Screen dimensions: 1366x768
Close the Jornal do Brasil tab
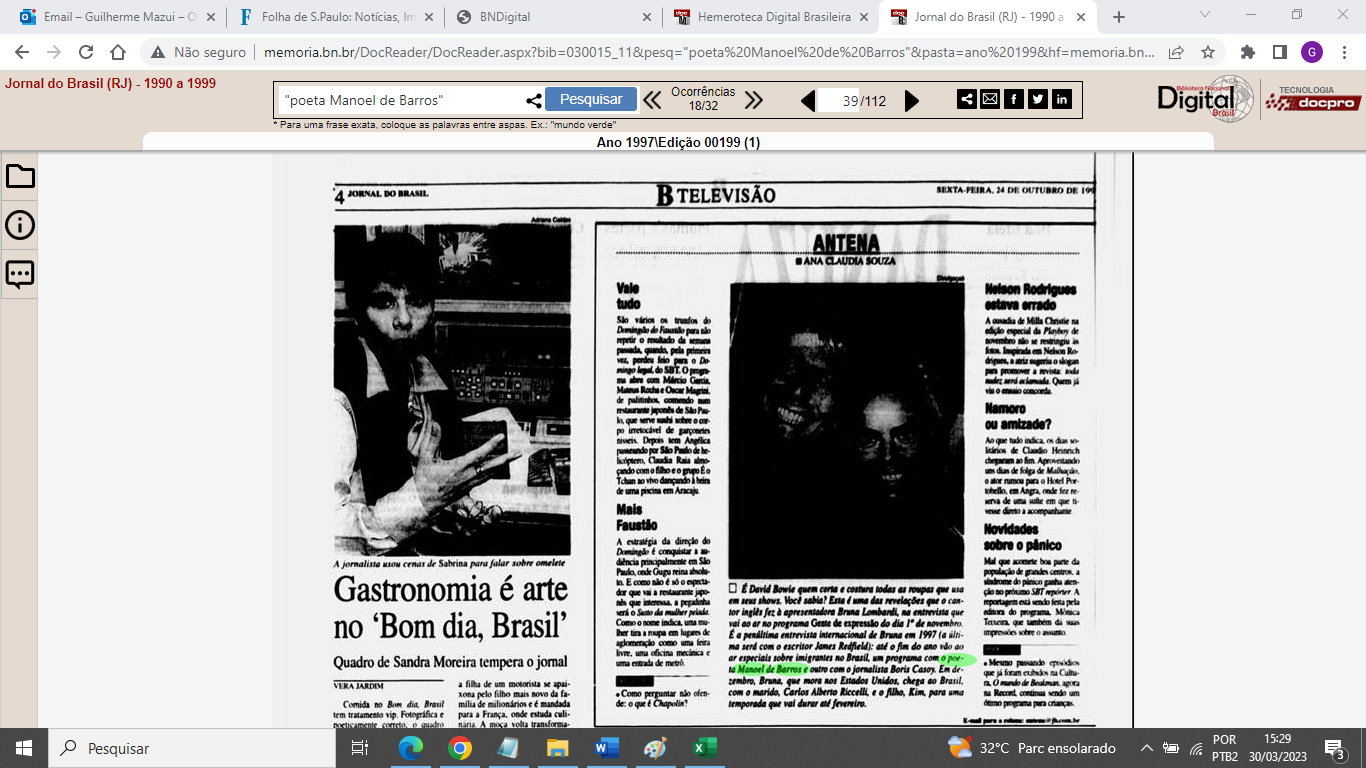1080,17
